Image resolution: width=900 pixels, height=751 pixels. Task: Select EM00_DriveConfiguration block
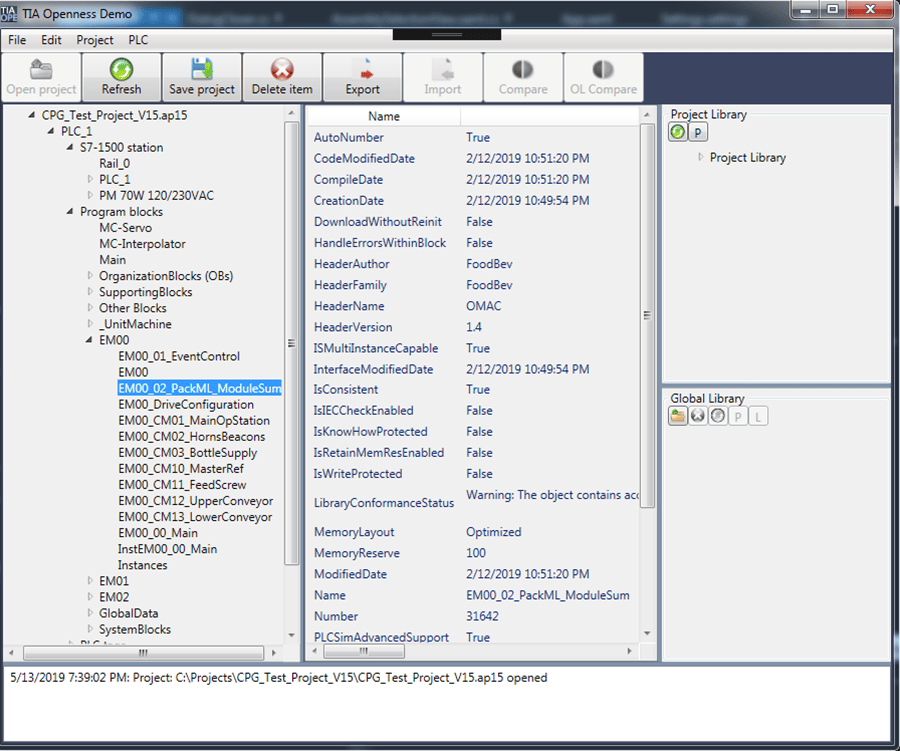[186, 404]
